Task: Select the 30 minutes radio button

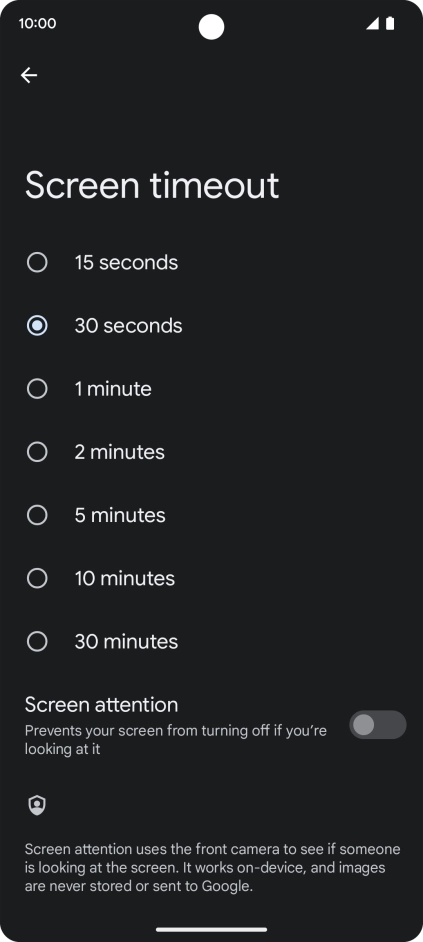Action: (x=37, y=641)
